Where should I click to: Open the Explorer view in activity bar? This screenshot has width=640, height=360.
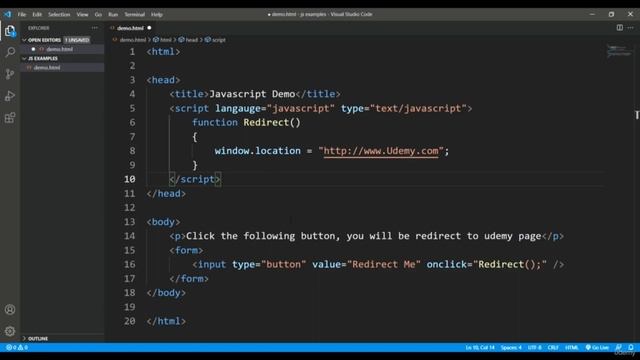click(10, 31)
